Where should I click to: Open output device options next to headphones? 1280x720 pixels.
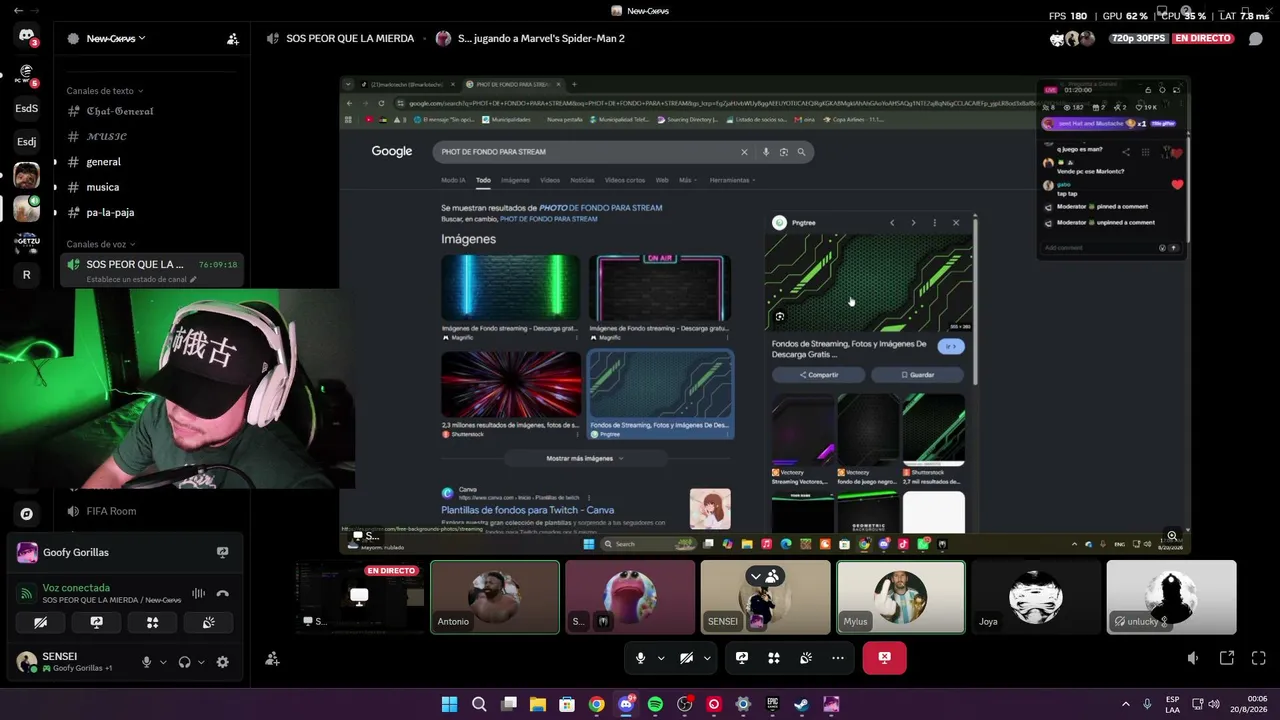(x=201, y=662)
